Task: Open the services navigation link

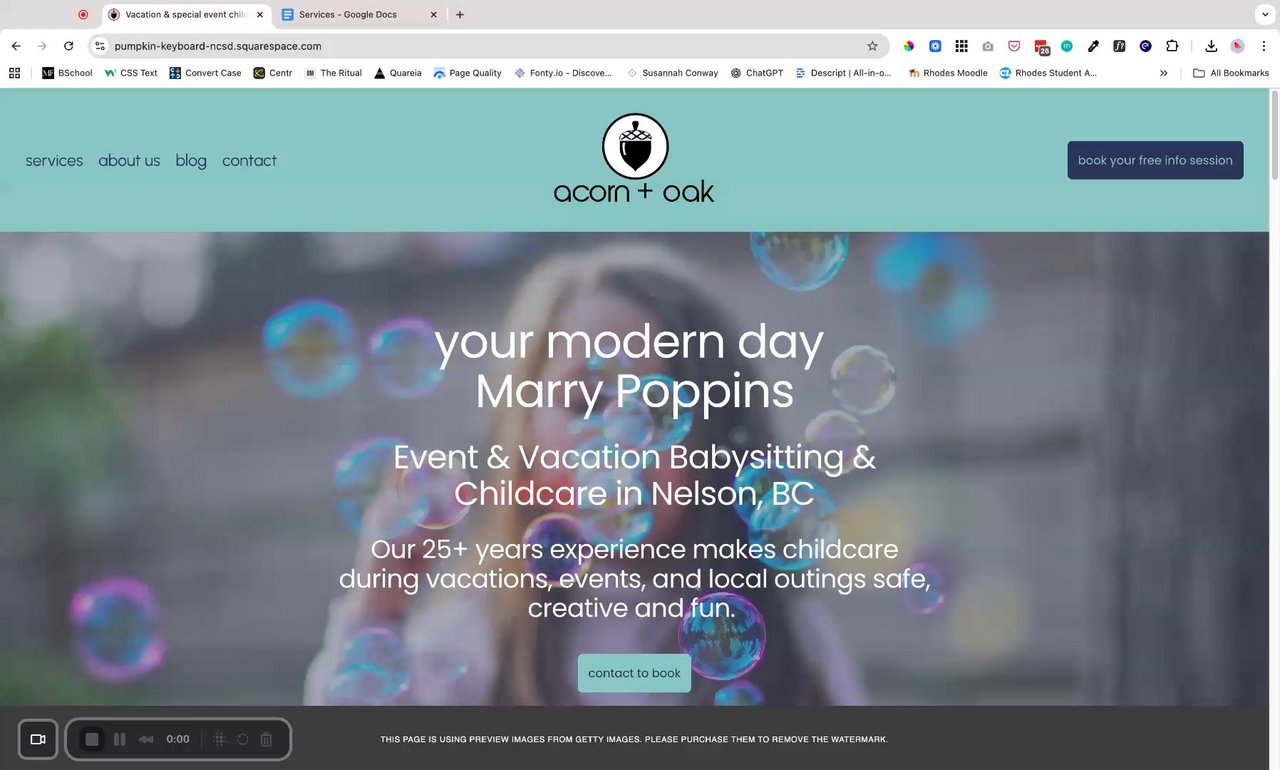Action: coord(54,160)
